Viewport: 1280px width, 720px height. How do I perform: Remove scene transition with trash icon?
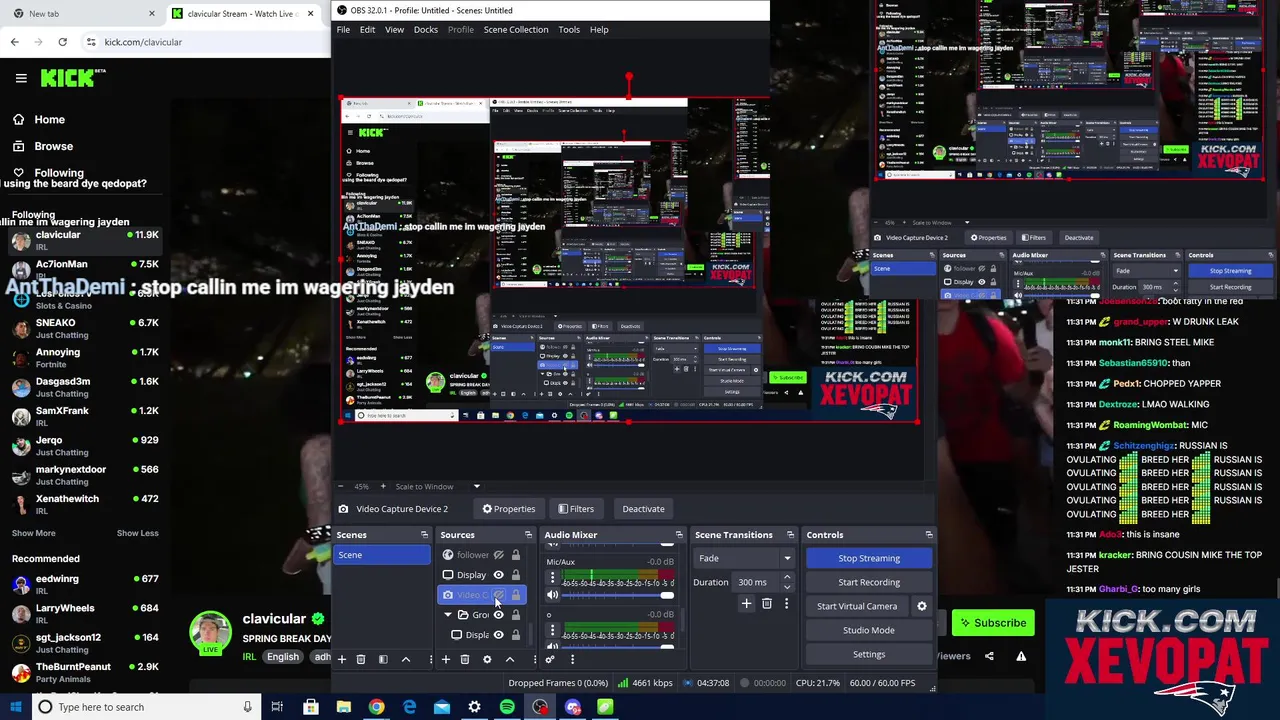click(767, 604)
